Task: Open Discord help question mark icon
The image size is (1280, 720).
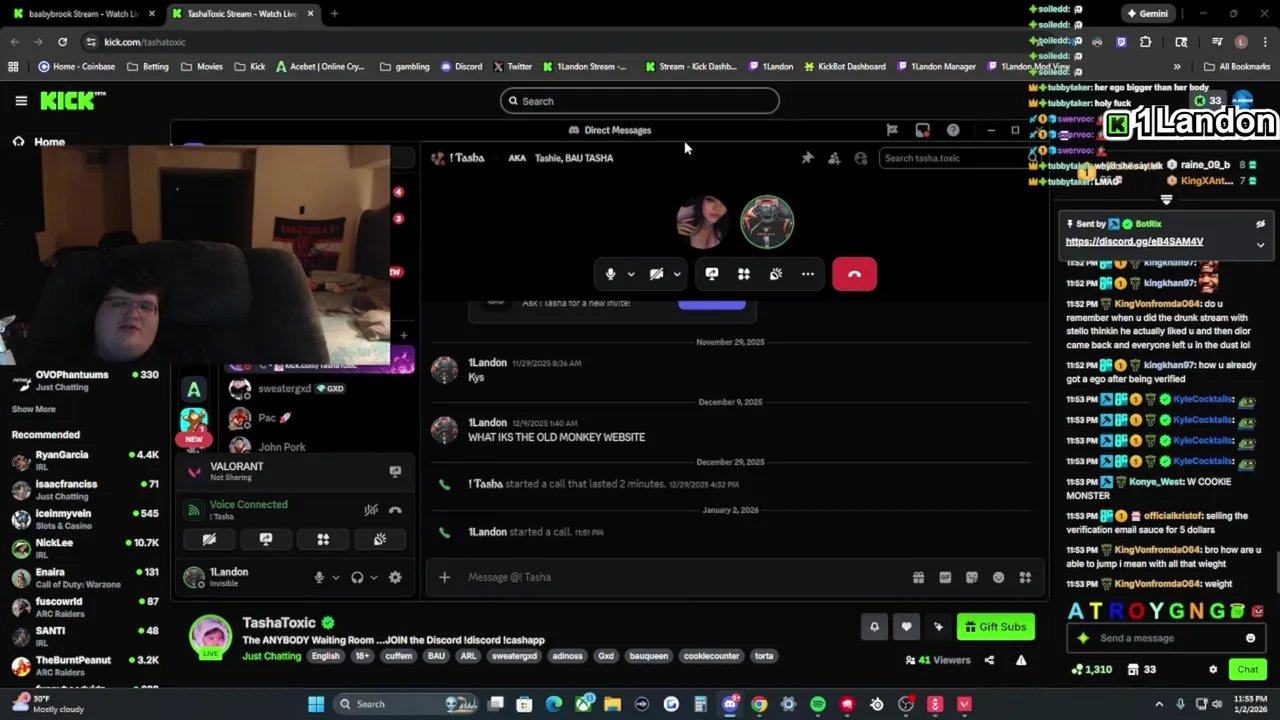Action: (x=953, y=130)
